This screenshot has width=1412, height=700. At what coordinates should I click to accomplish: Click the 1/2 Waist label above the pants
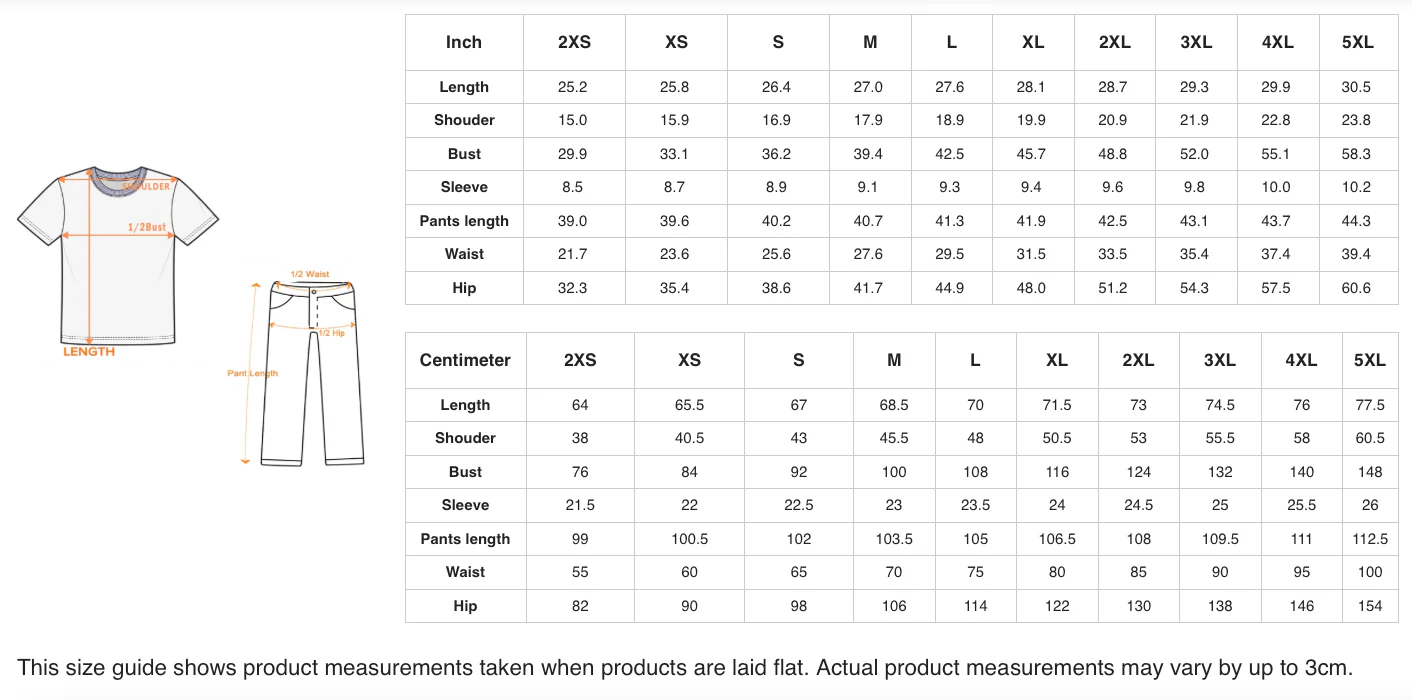pyautogui.click(x=310, y=274)
